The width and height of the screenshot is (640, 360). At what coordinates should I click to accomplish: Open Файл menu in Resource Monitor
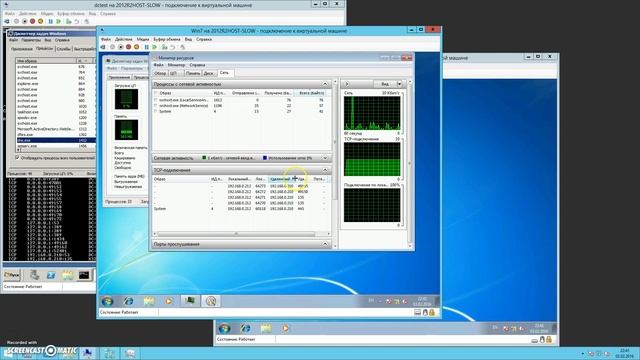click(x=159, y=65)
